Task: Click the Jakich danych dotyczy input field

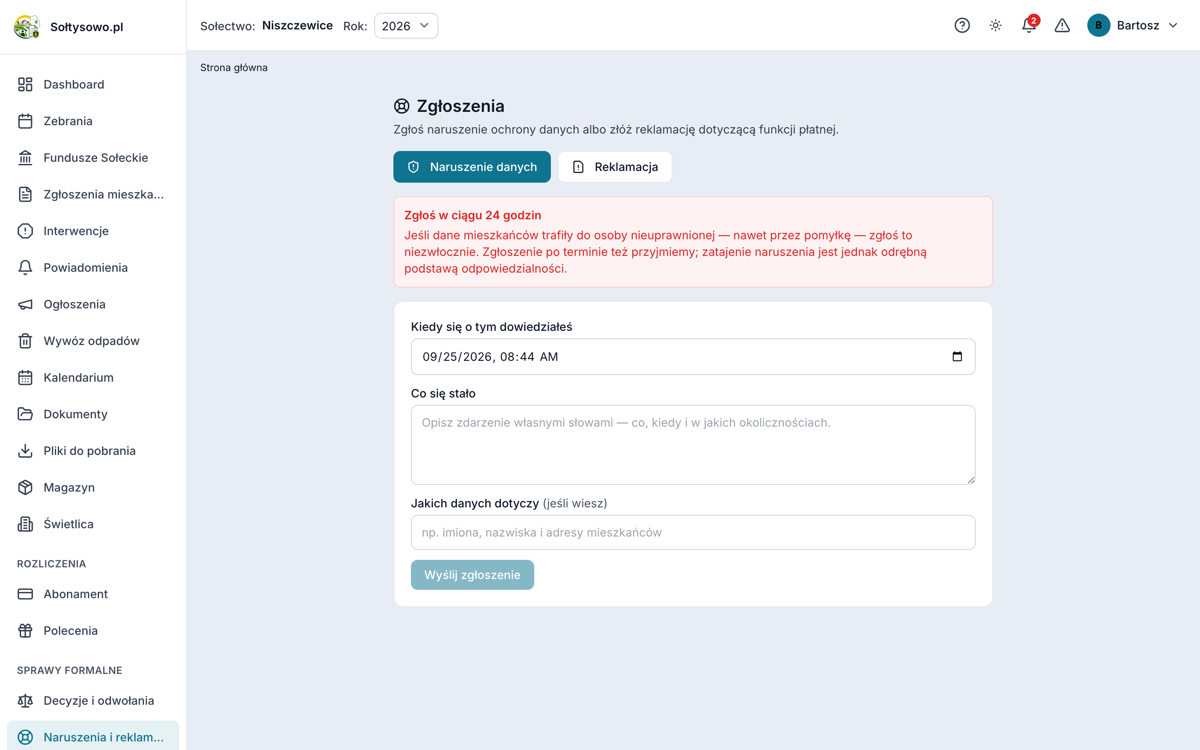Action: [693, 533]
